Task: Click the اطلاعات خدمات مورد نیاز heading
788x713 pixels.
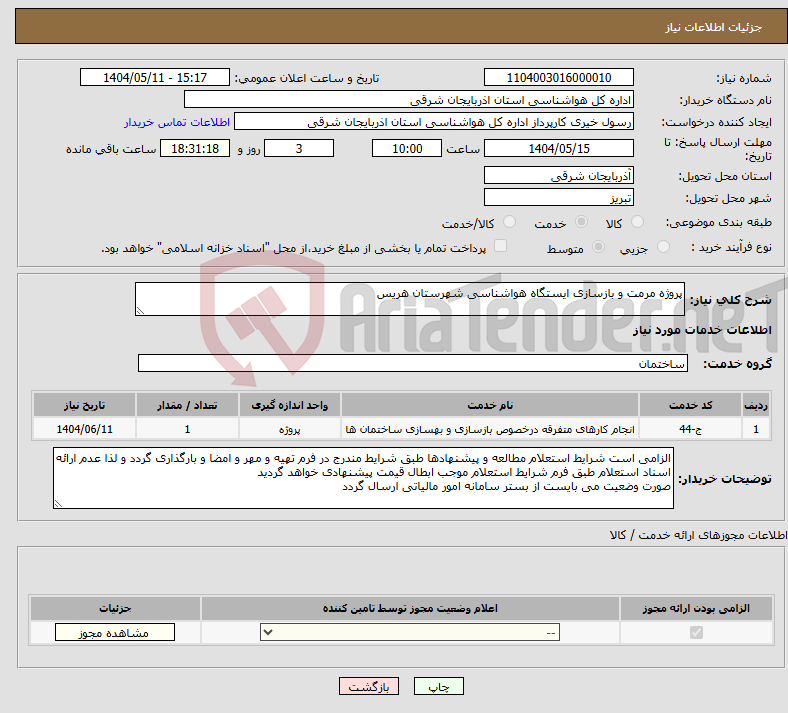Action: pyautogui.click(x=702, y=330)
